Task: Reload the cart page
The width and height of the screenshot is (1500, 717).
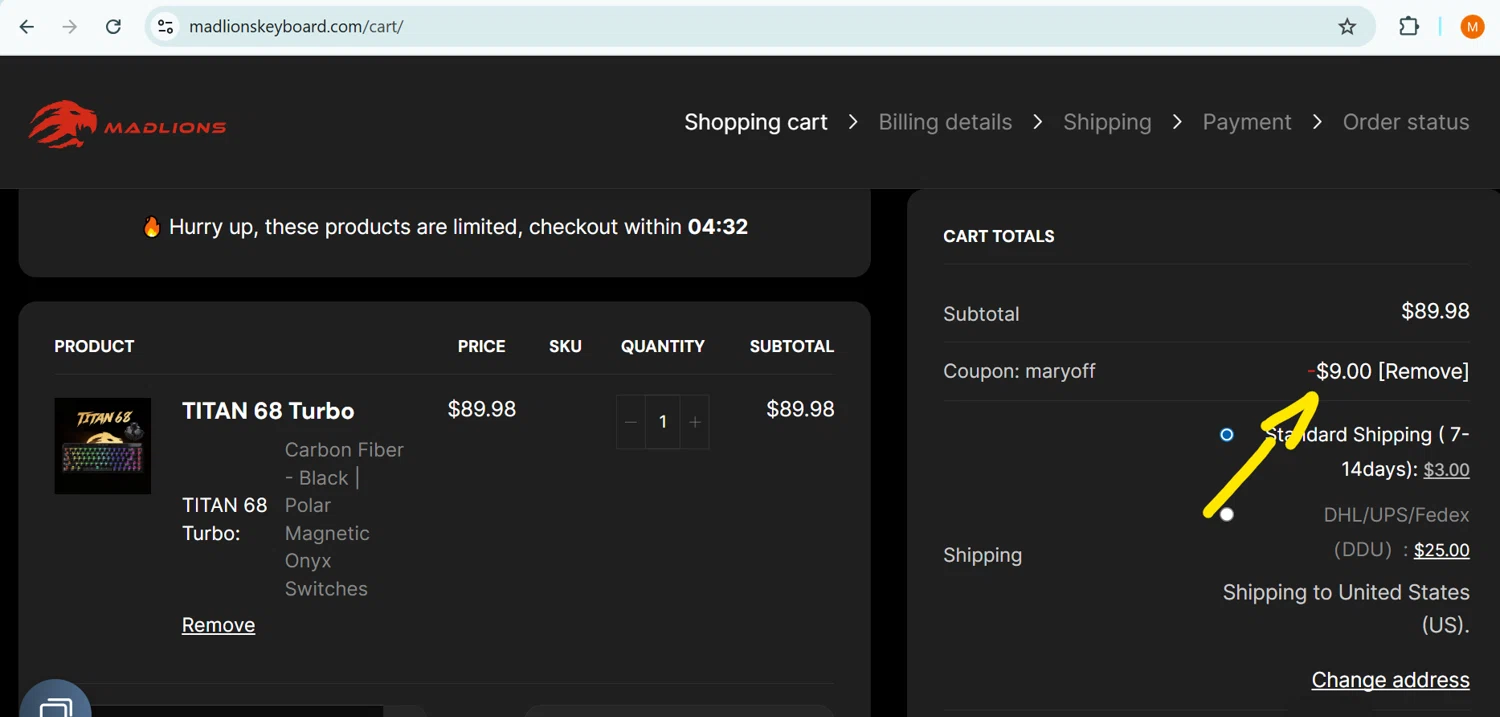Action: click(113, 27)
